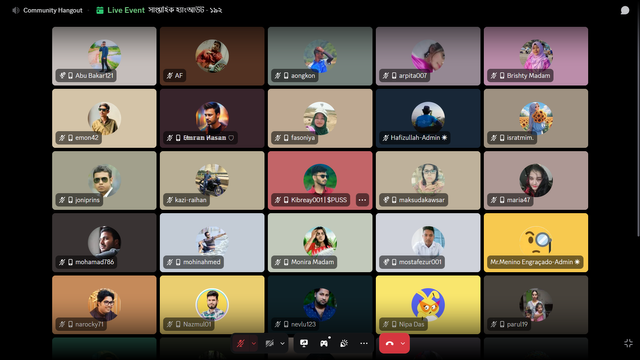Click mohamad786's muted mic icon

[62, 262]
